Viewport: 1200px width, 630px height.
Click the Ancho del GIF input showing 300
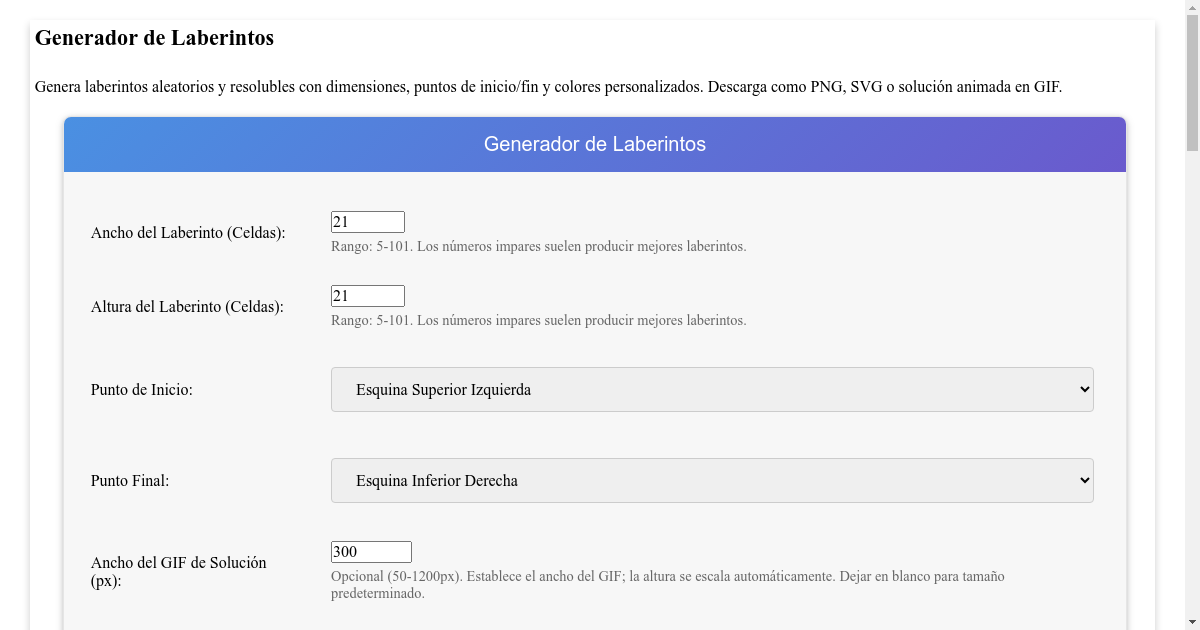371,551
